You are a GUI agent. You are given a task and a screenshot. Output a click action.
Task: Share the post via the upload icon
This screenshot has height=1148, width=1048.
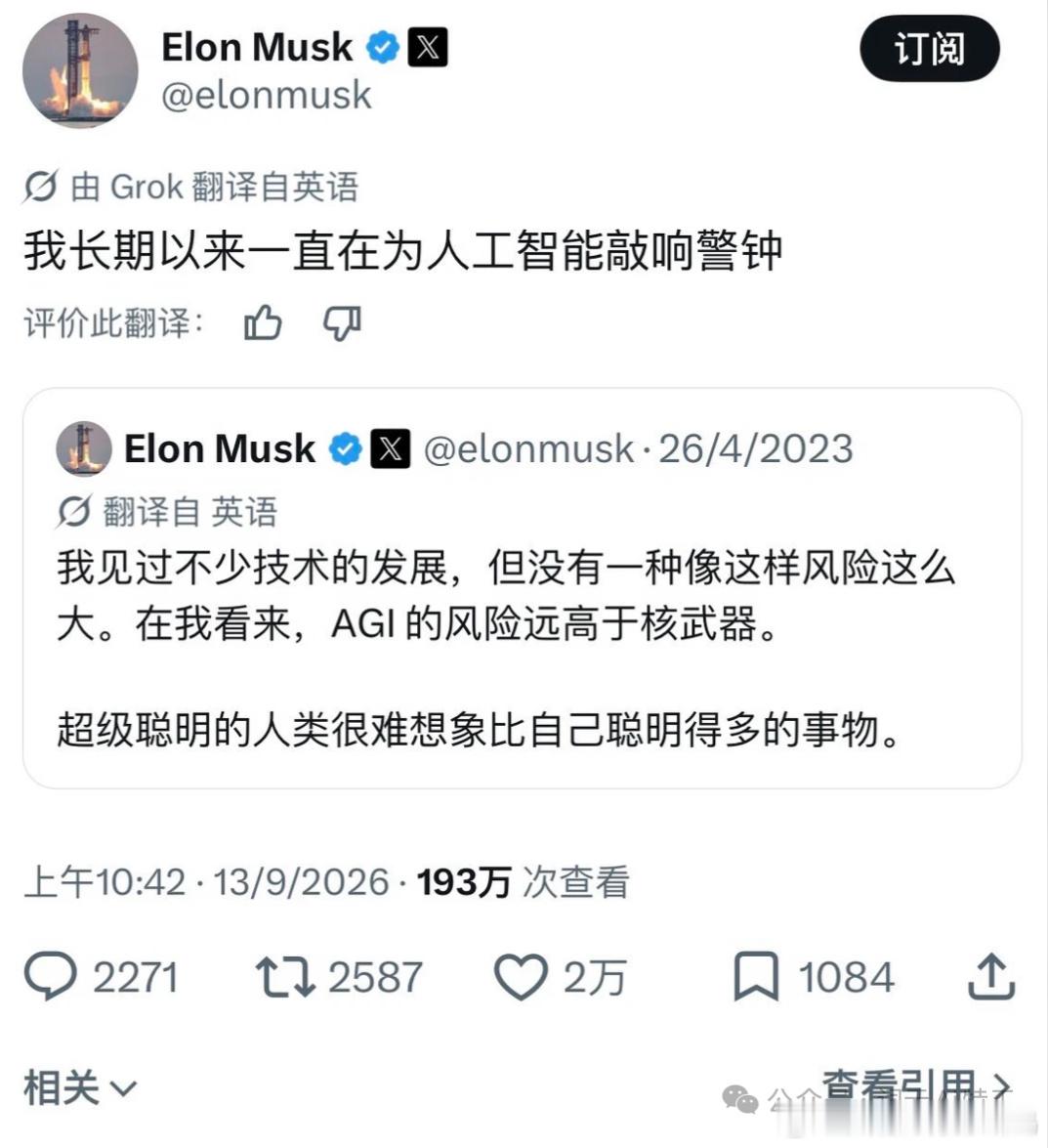click(991, 976)
